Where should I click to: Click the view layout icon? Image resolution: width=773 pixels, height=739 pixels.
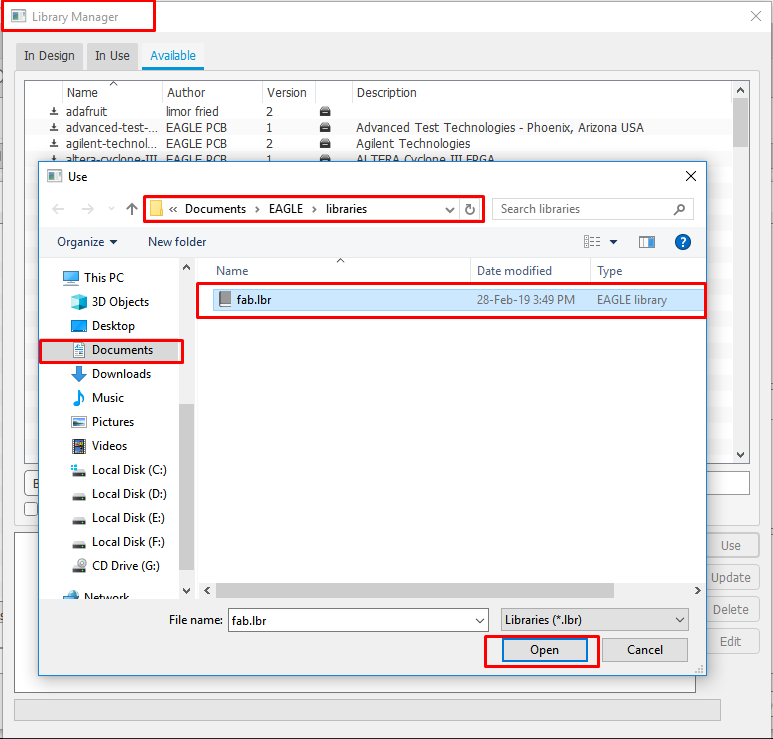pos(592,242)
